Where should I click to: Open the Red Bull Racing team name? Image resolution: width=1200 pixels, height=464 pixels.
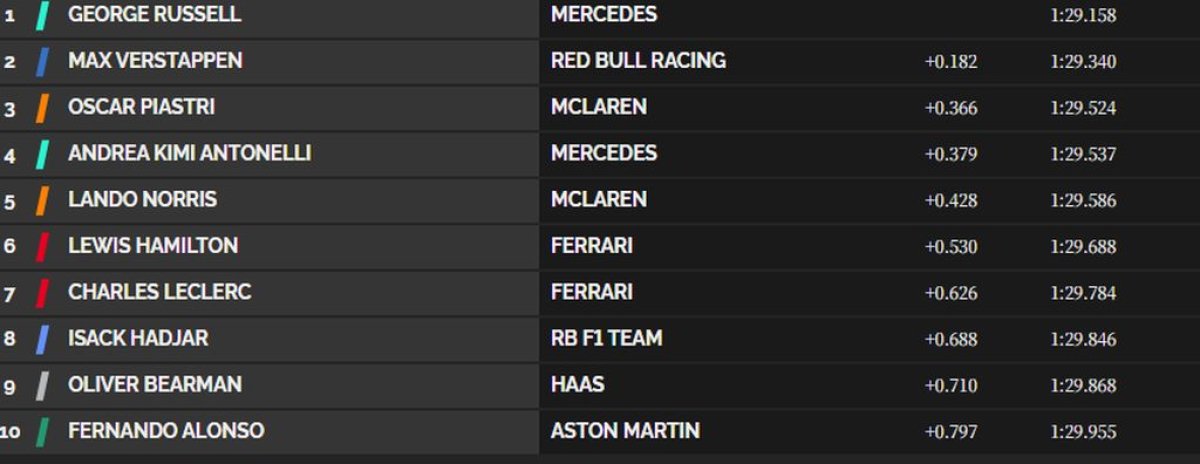pyautogui.click(x=638, y=61)
